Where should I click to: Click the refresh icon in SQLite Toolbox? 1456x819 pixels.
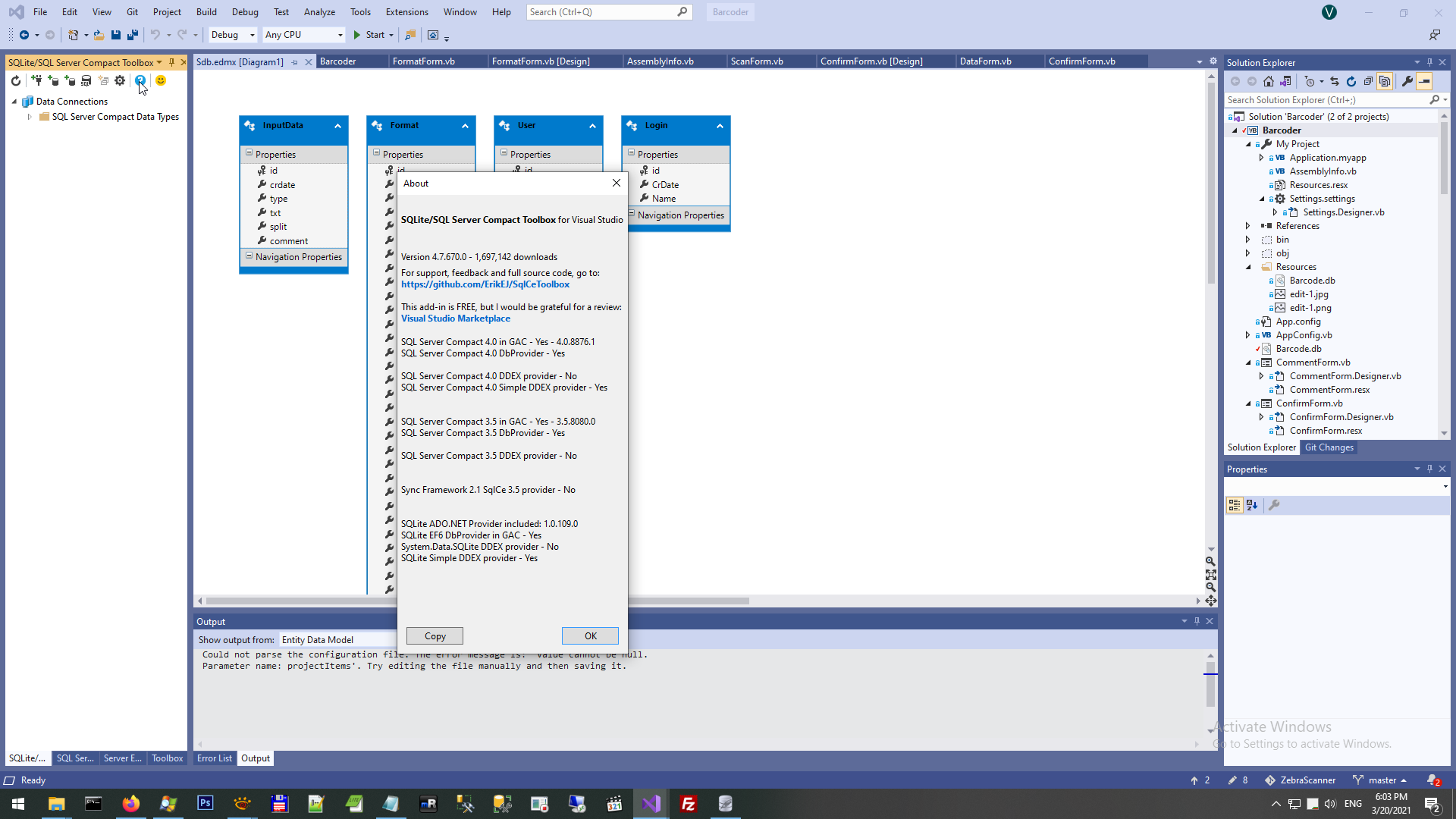[x=16, y=80]
